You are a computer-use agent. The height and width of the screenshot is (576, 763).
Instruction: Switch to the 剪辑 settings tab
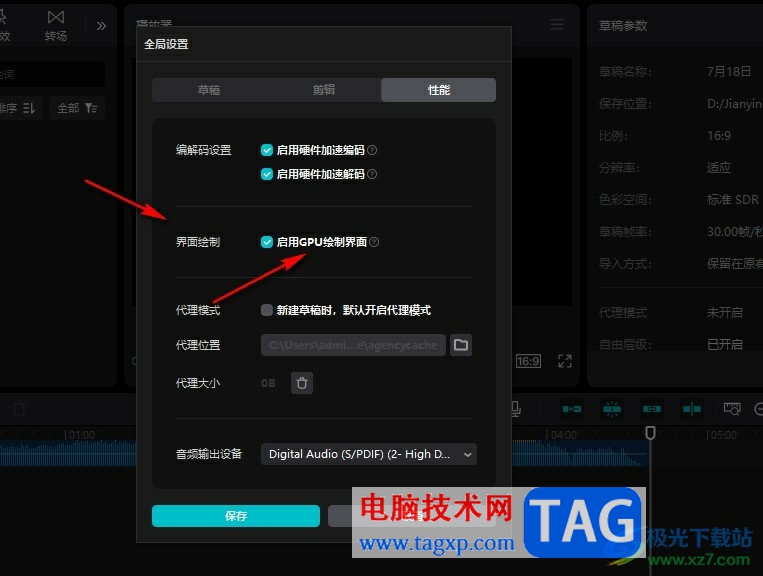tap(324, 90)
